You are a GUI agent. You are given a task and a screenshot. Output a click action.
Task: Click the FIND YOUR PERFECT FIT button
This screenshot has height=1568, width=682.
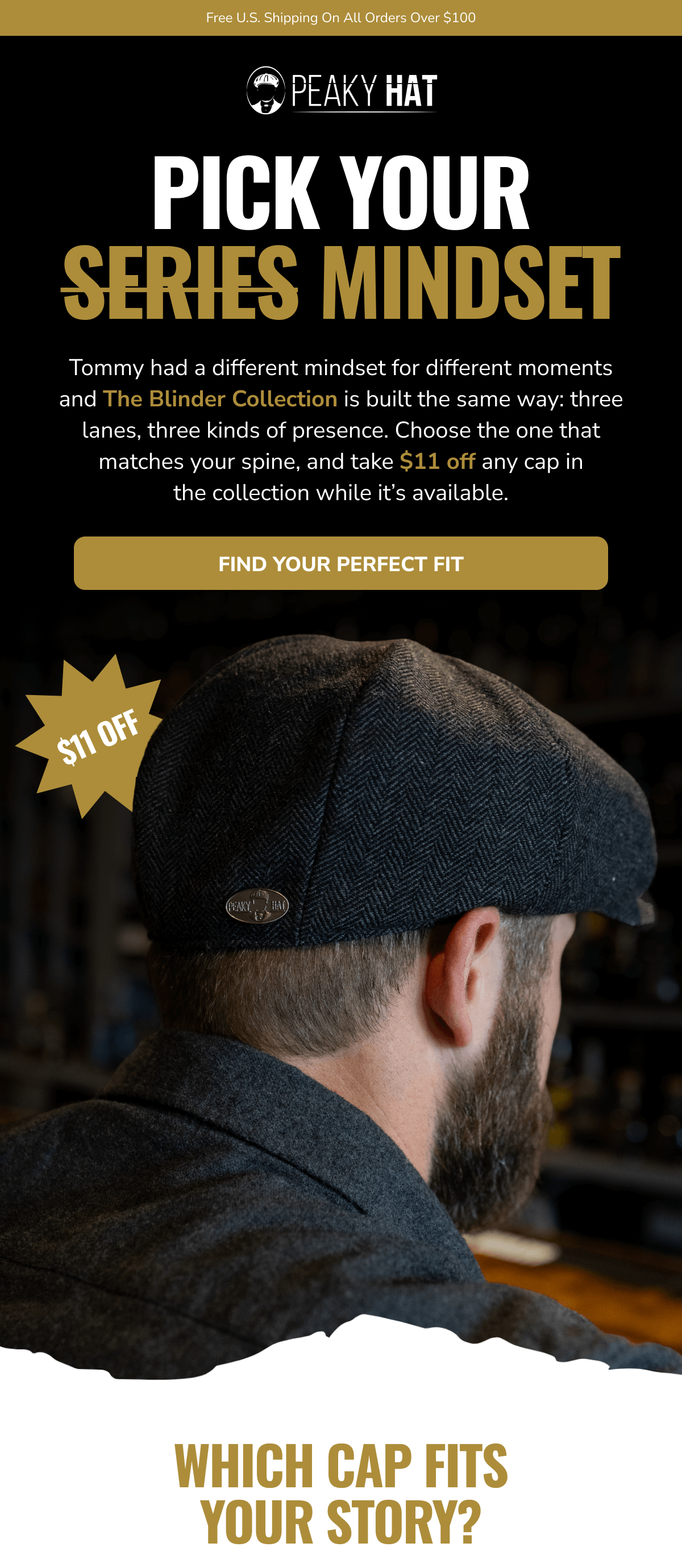[x=341, y=563]
